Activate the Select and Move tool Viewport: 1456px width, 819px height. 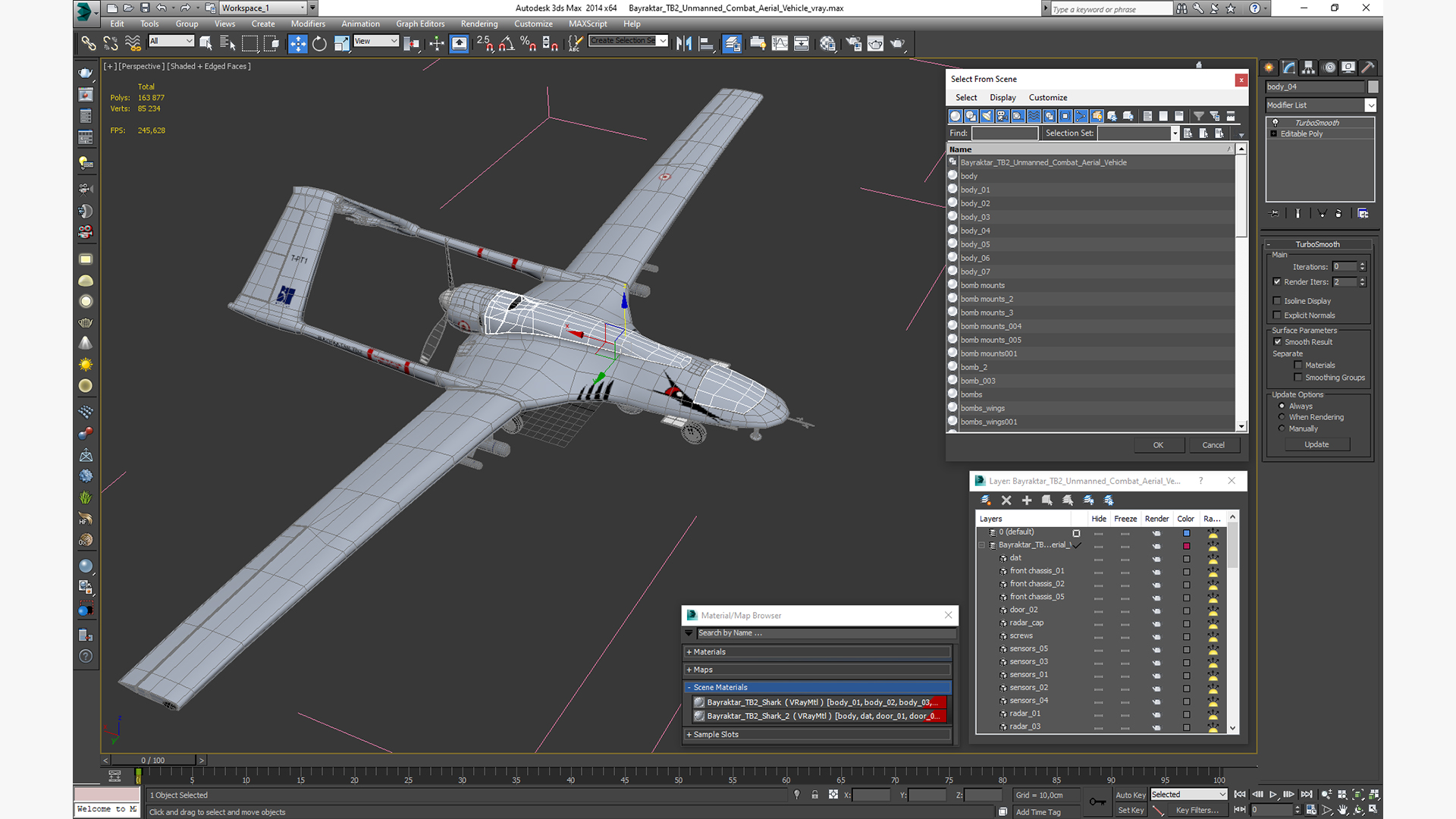[x=297, y=43]
